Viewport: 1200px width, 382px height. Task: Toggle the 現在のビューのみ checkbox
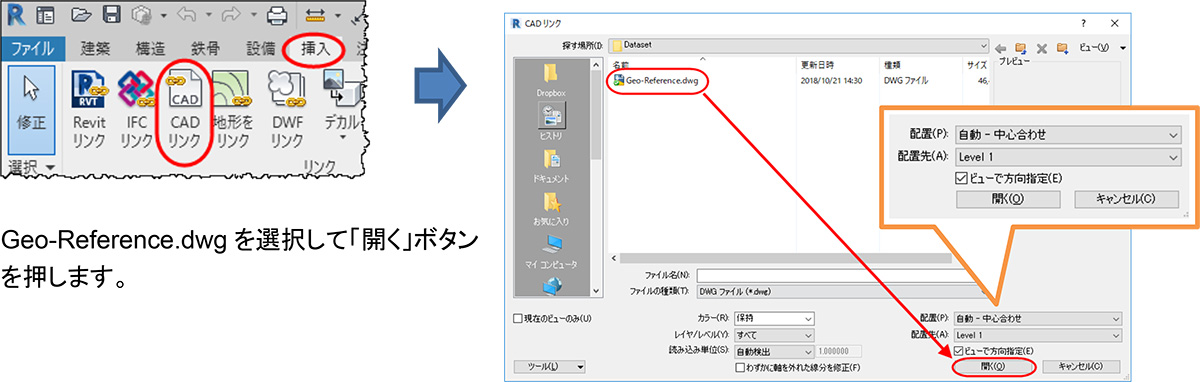517,318
